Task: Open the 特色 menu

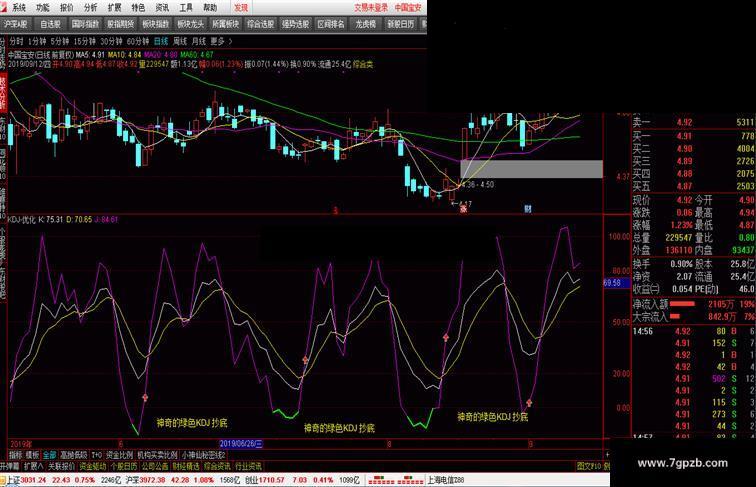Action: [x=138, y=8]
